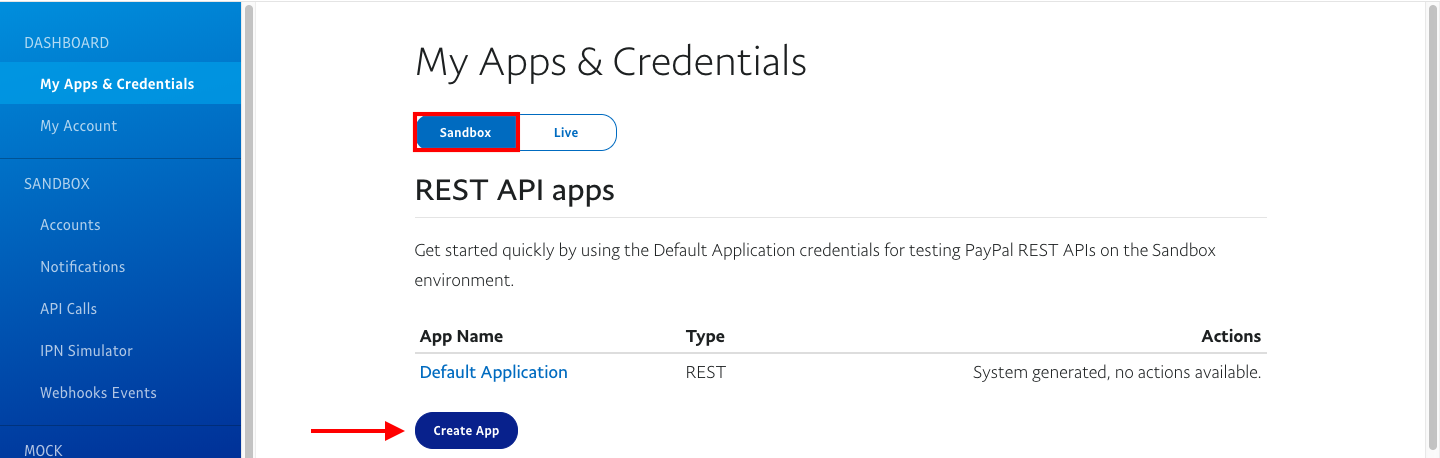Screen dimensions: 1440x458
Task: Open sandbox Accounts page
Action: (70, 225)
